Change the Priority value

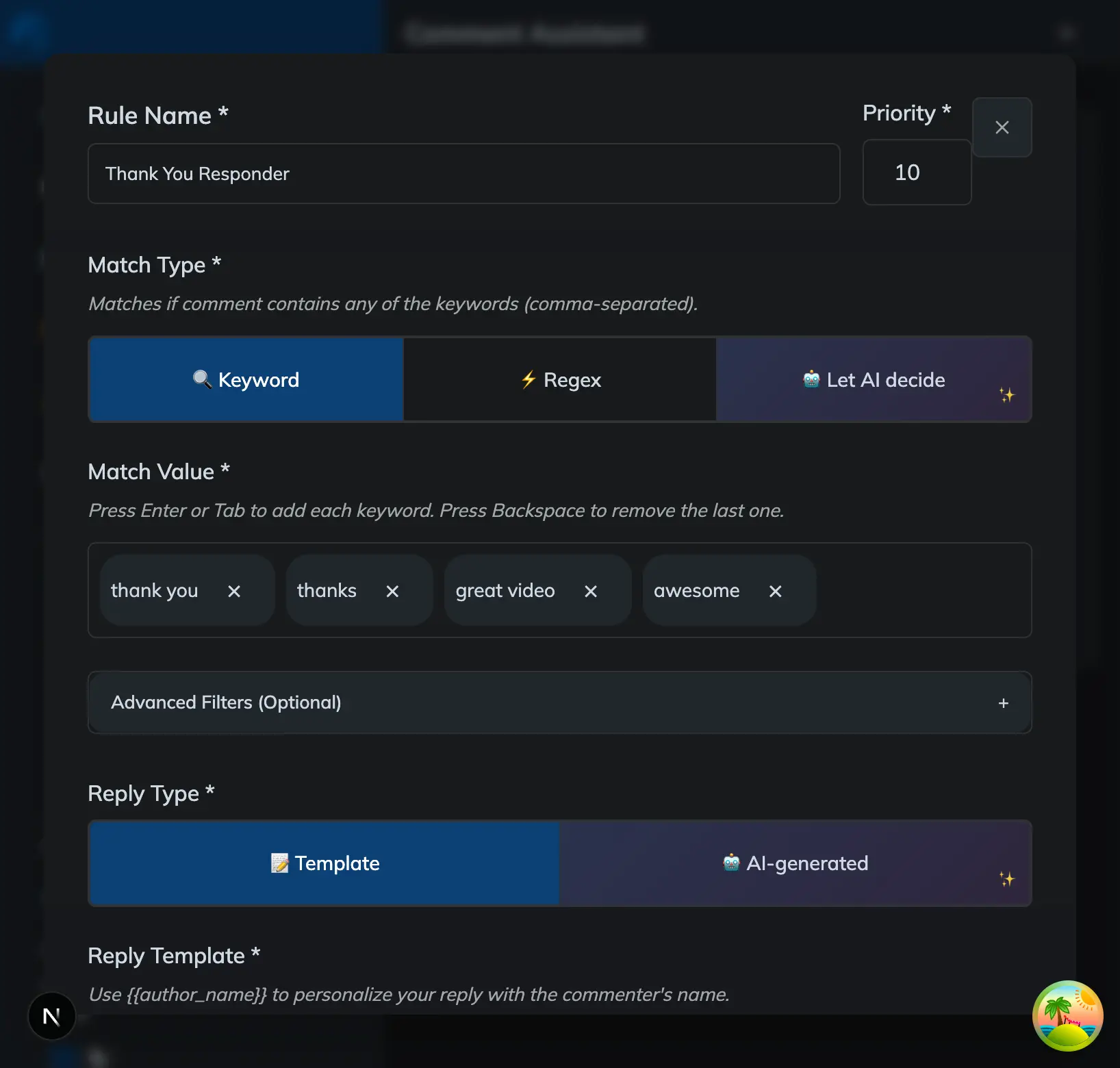[x=917, y=173]
